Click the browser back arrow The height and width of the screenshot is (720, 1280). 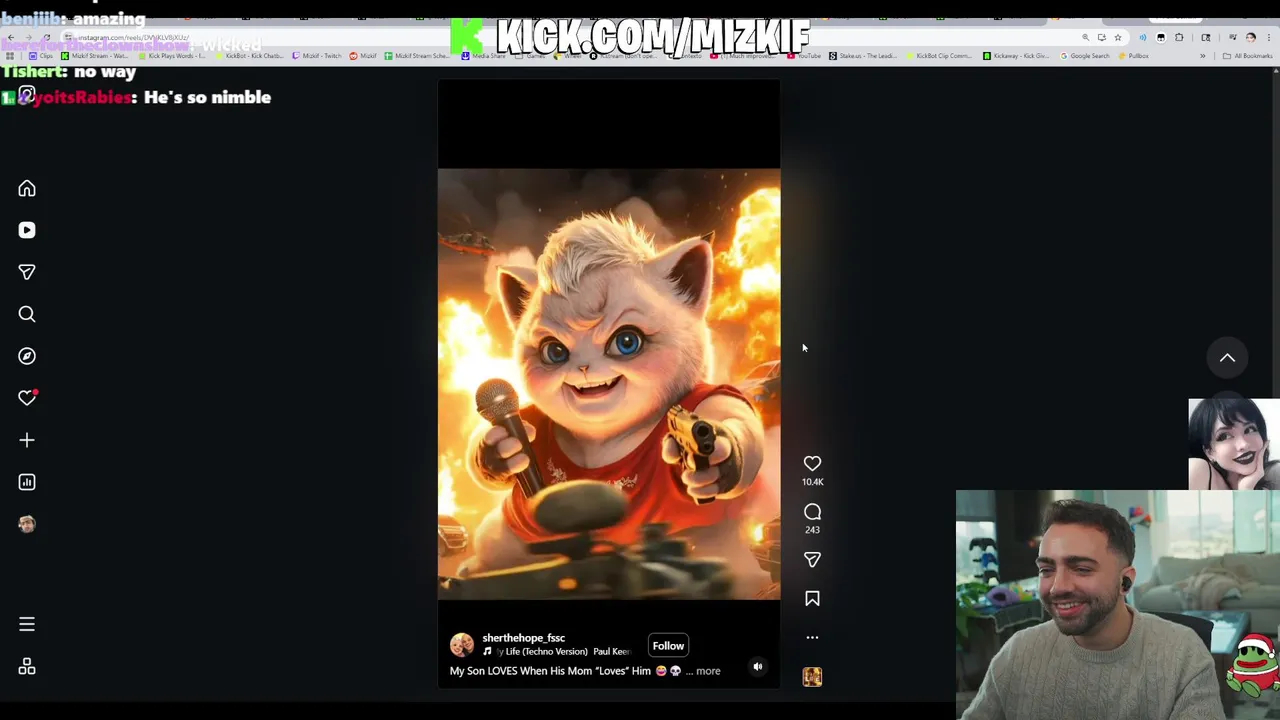click(11, 37)
